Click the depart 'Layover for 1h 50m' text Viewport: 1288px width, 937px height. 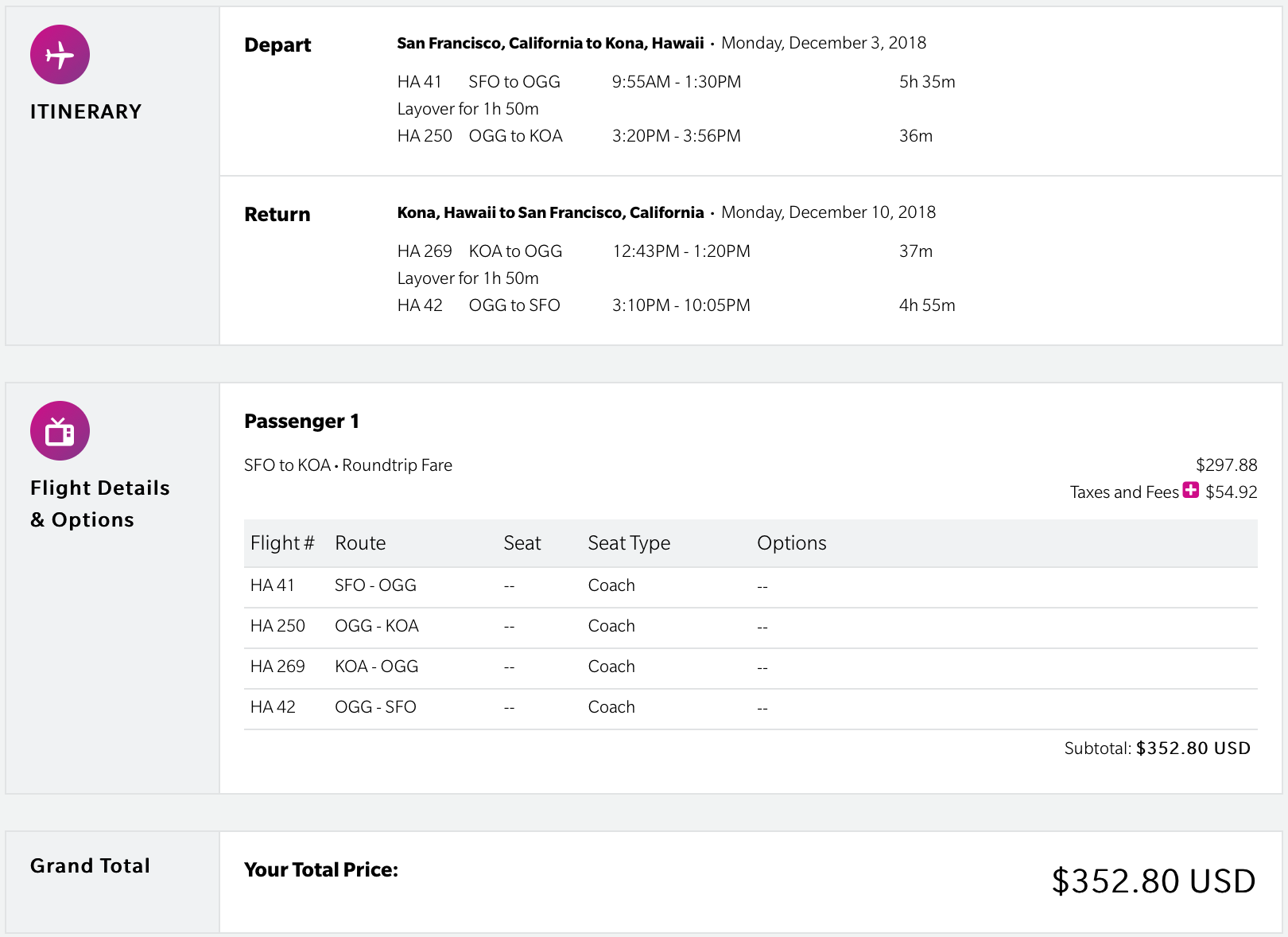click(467, 109)
